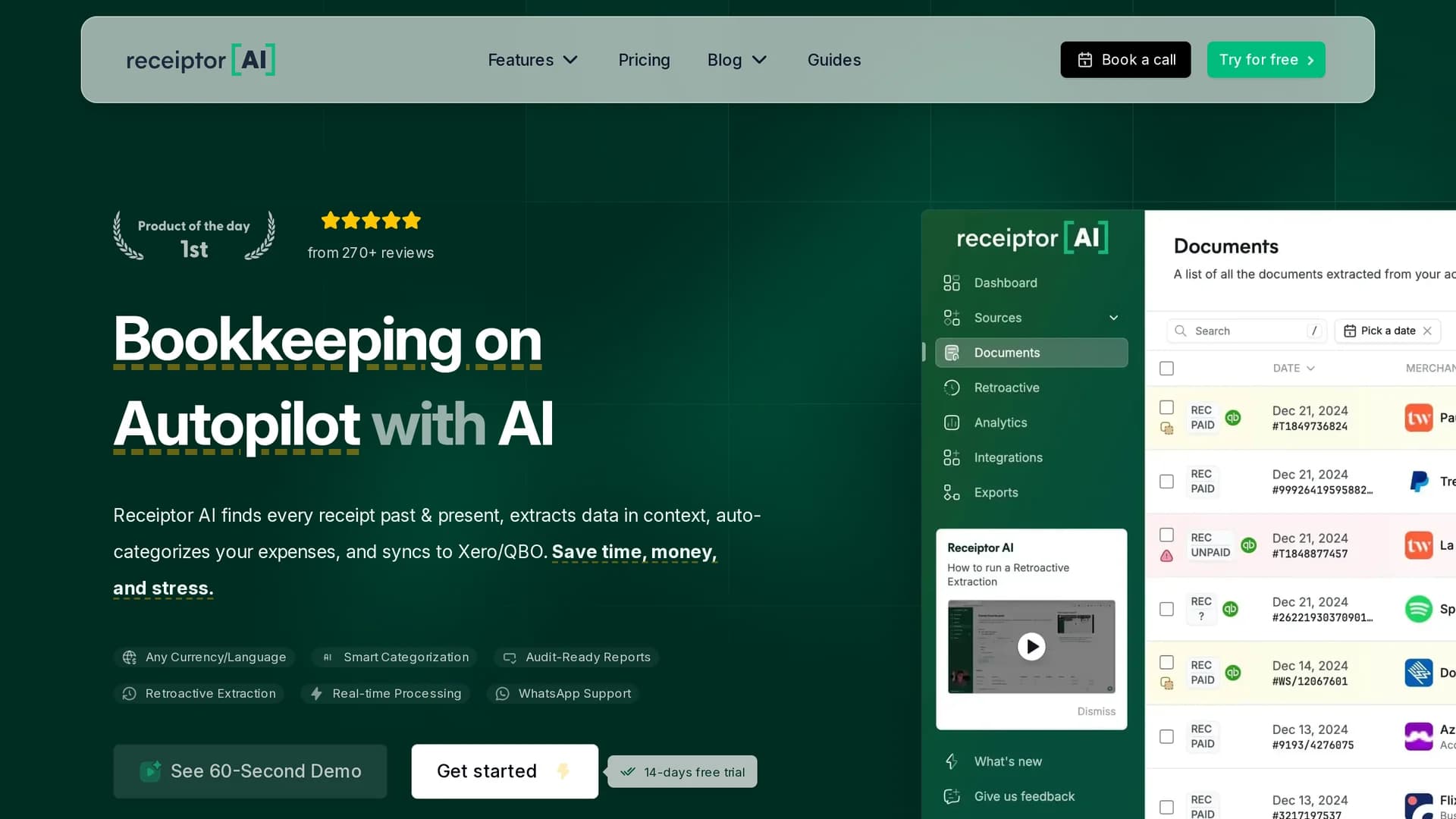Click the What's new lightning icon
1456x819 pixels.
click(x=952, y=761)
